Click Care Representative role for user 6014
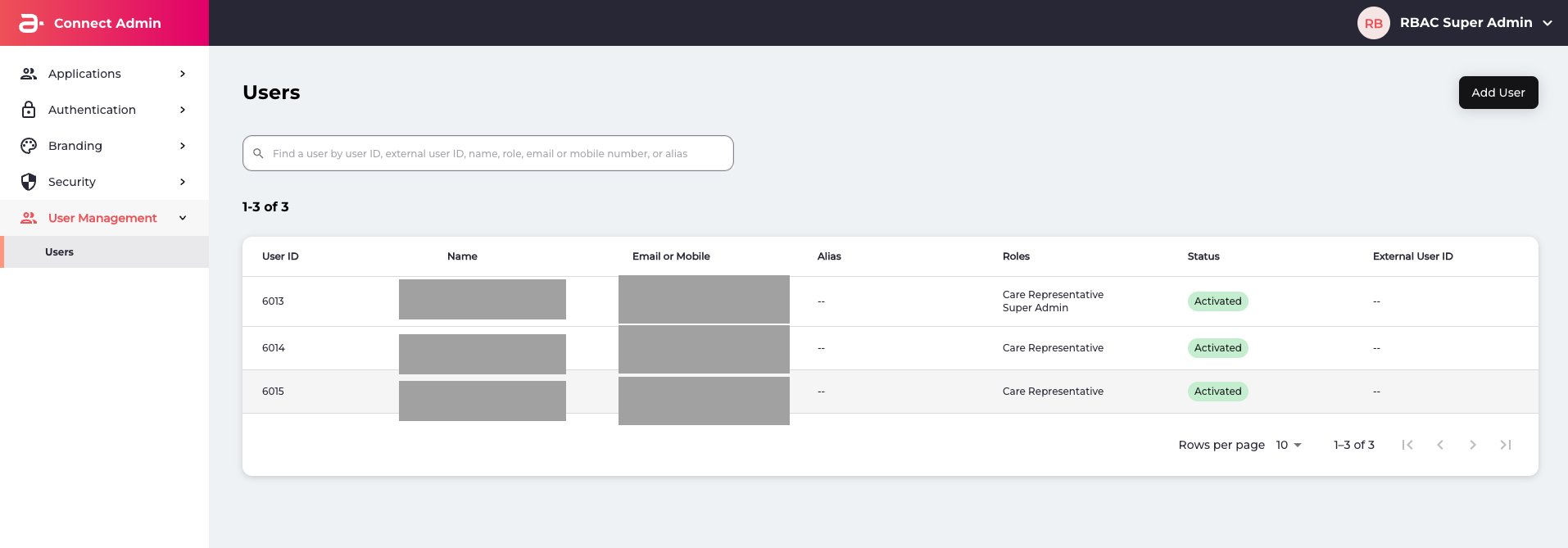The image size is (1568, 548). click(1053, 348)
